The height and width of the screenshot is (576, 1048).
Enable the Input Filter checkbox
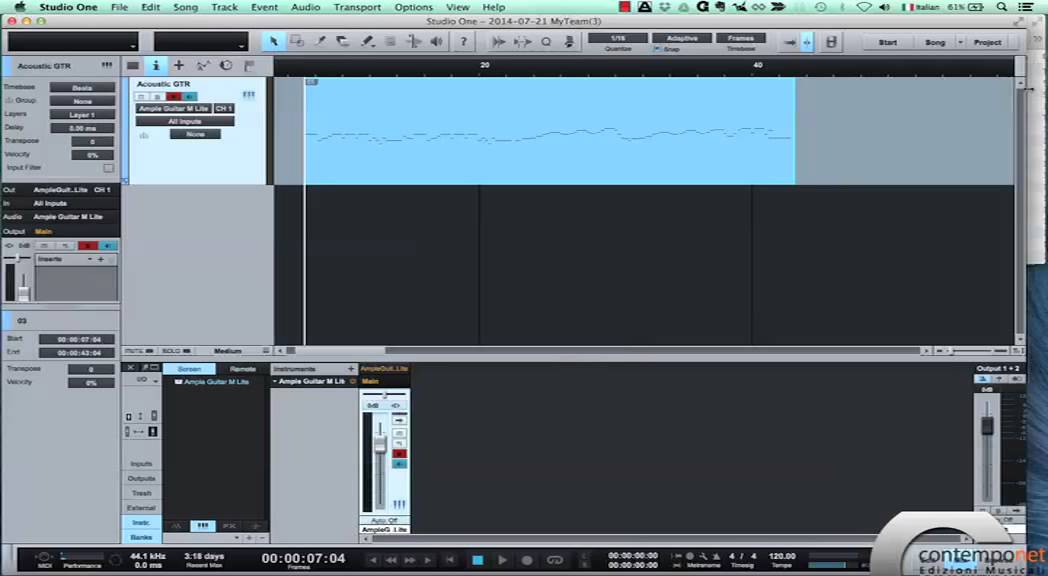(108, 168)
